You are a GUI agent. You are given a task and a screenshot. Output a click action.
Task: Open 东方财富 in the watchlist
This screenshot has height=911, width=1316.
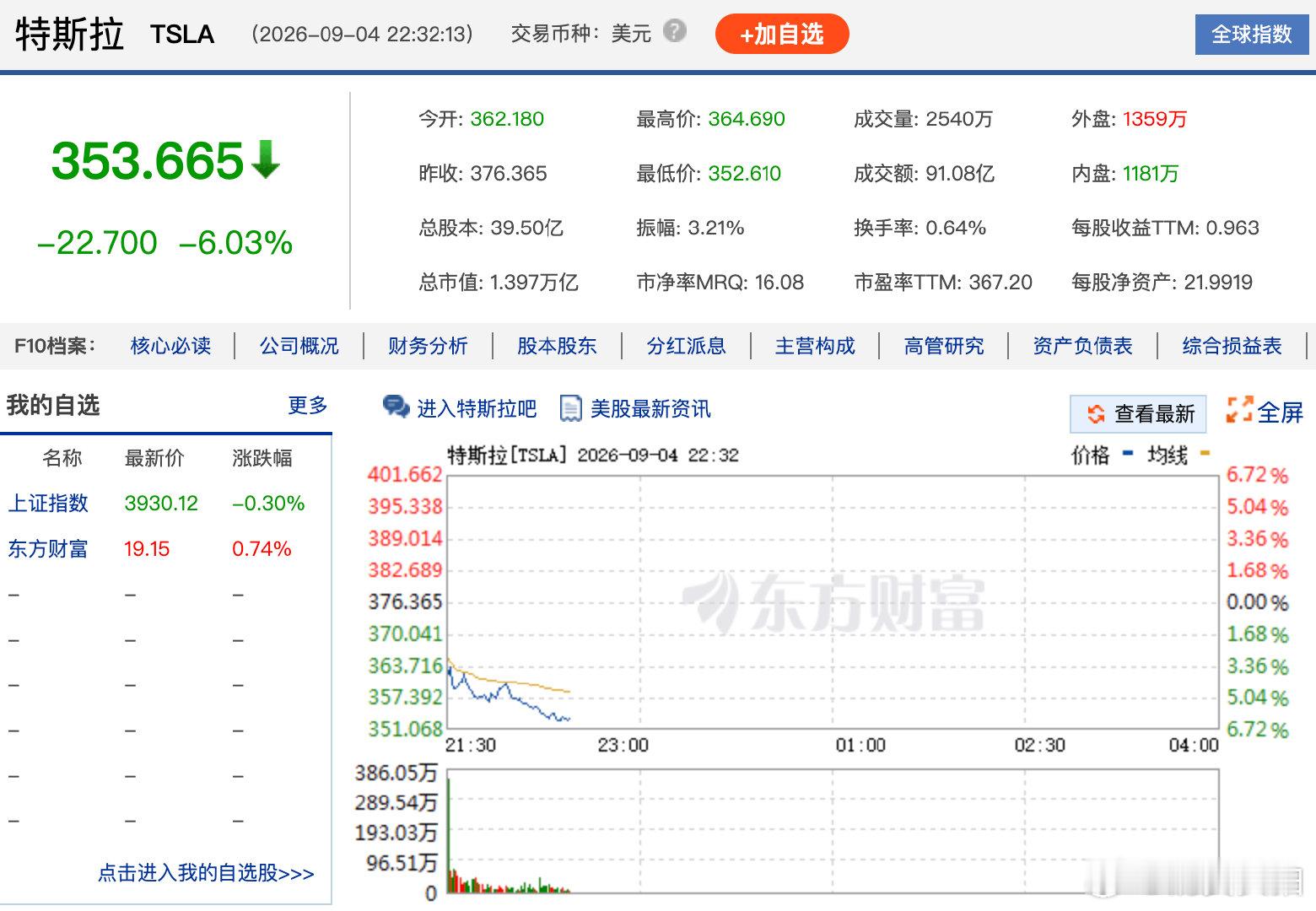pyautogui.click(x=48, y=549)
